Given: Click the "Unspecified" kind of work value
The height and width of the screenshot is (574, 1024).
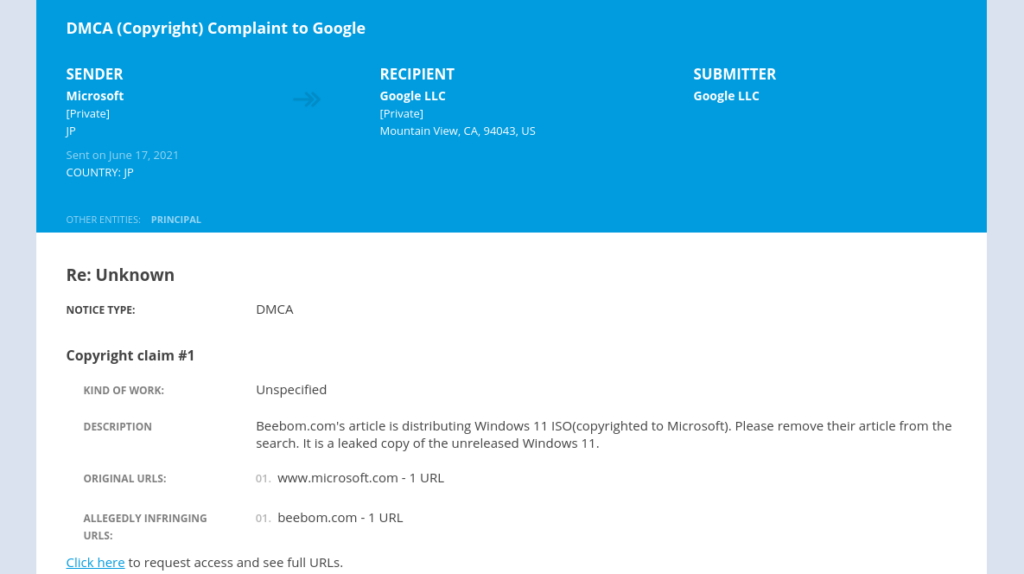Looking at the screenshot, I should pyautogui.click(x=291, y=390).
